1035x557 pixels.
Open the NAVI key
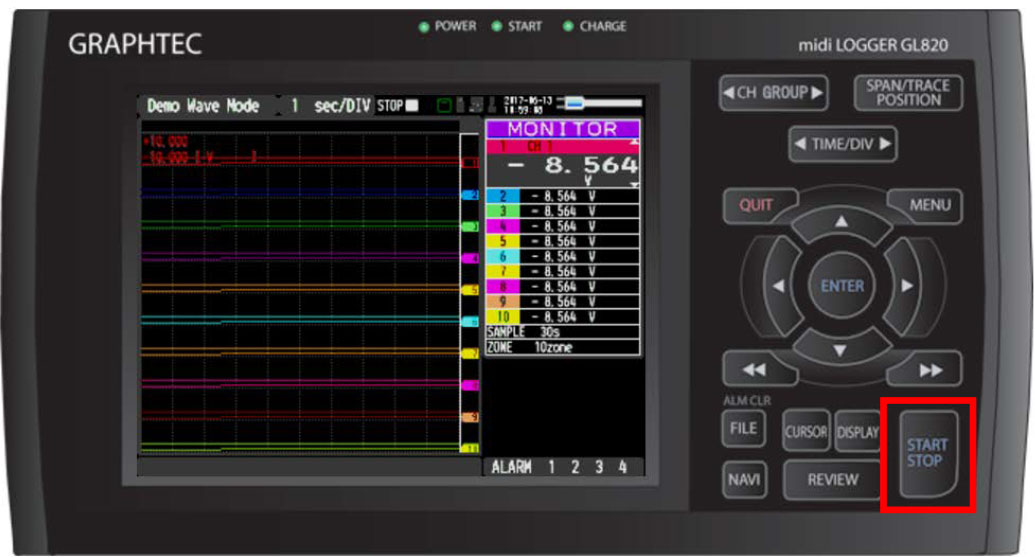click(x=744, y=480)
